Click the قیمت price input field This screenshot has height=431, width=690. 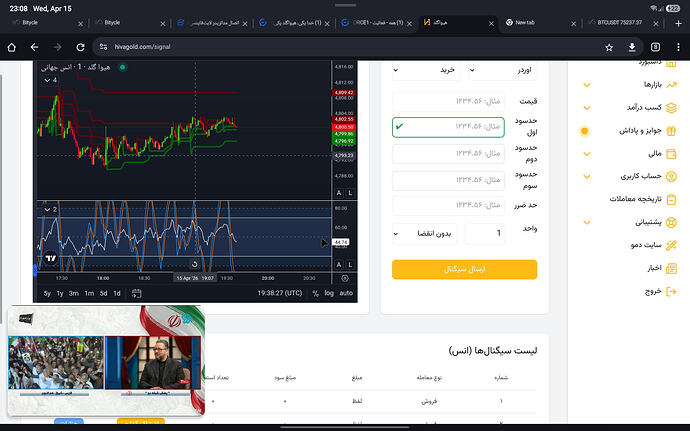pyautogui.click(x=448, y=101)
